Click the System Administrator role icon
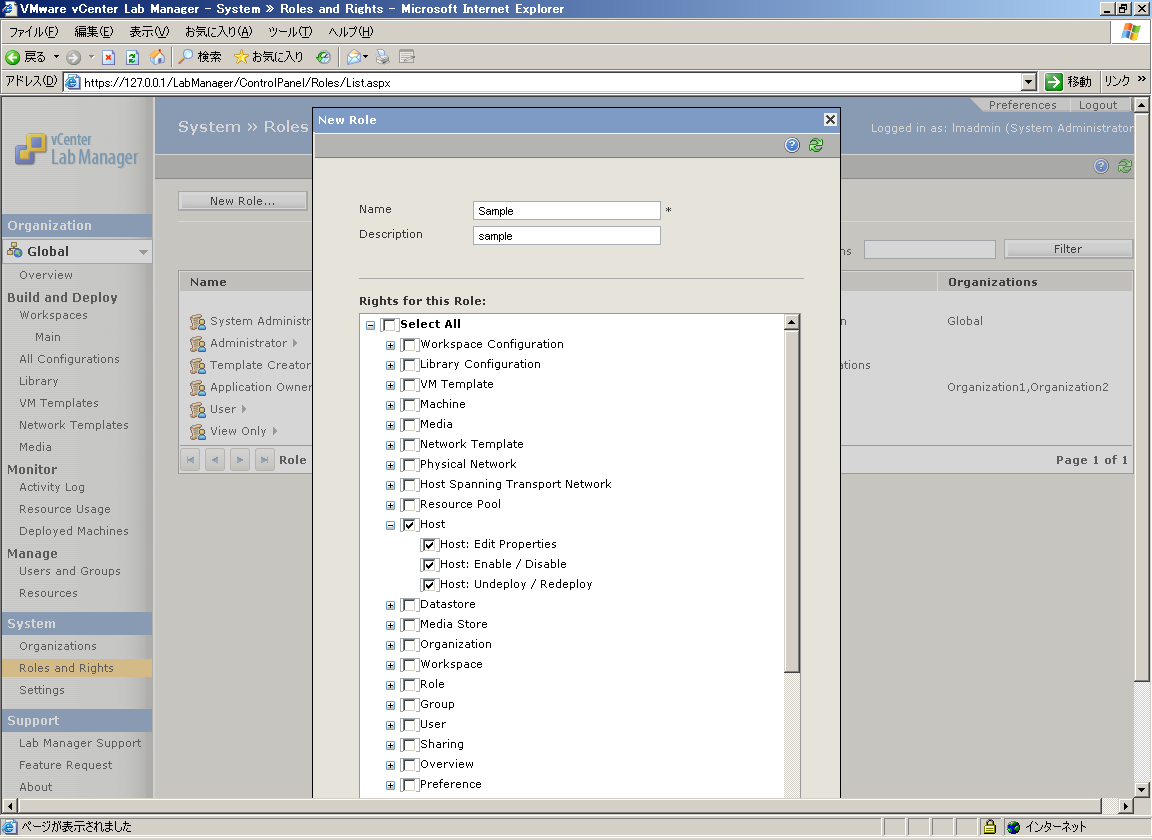This screenshot has width=1152, height=840. pos(198,322)
